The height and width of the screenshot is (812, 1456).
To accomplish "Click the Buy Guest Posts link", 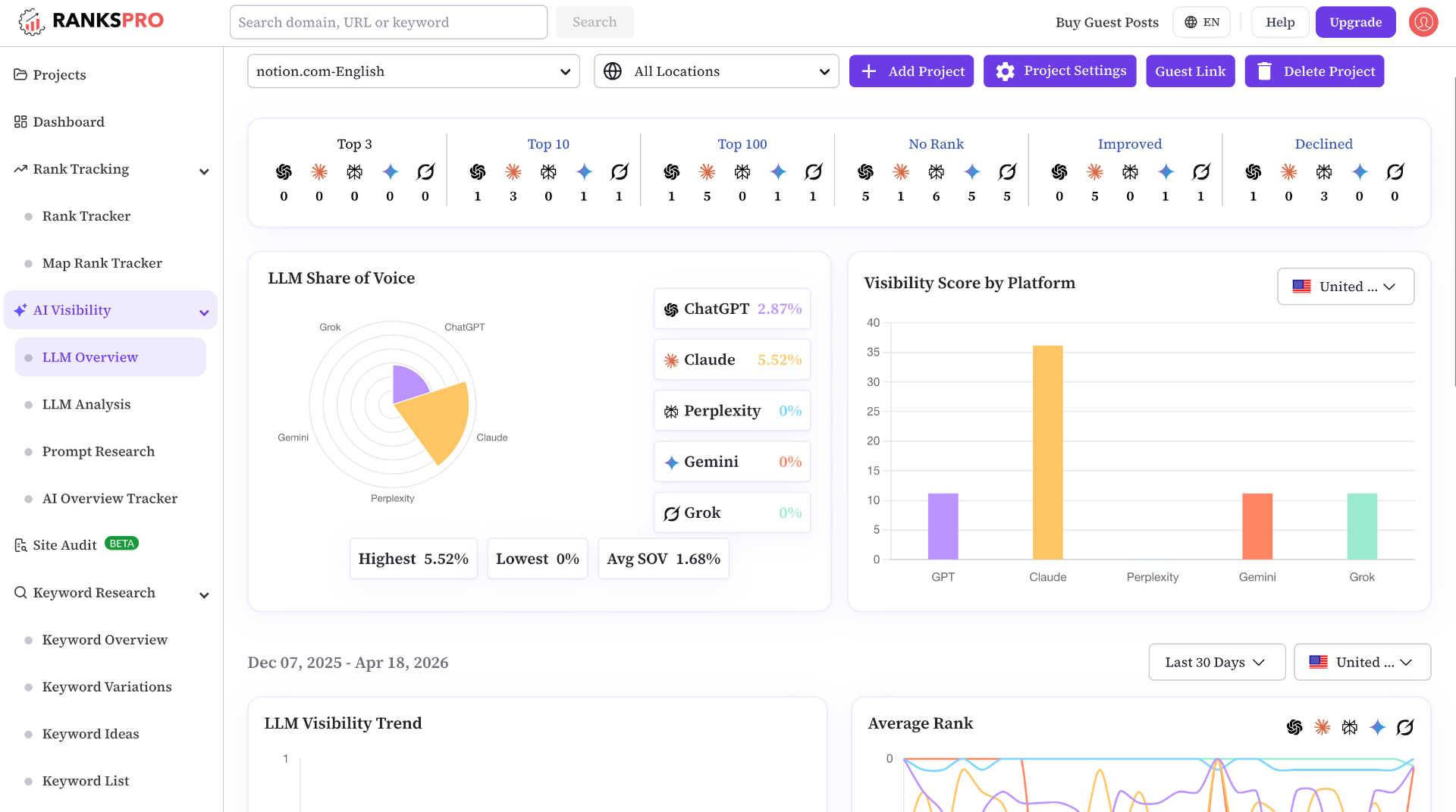I will [1106, 22].
